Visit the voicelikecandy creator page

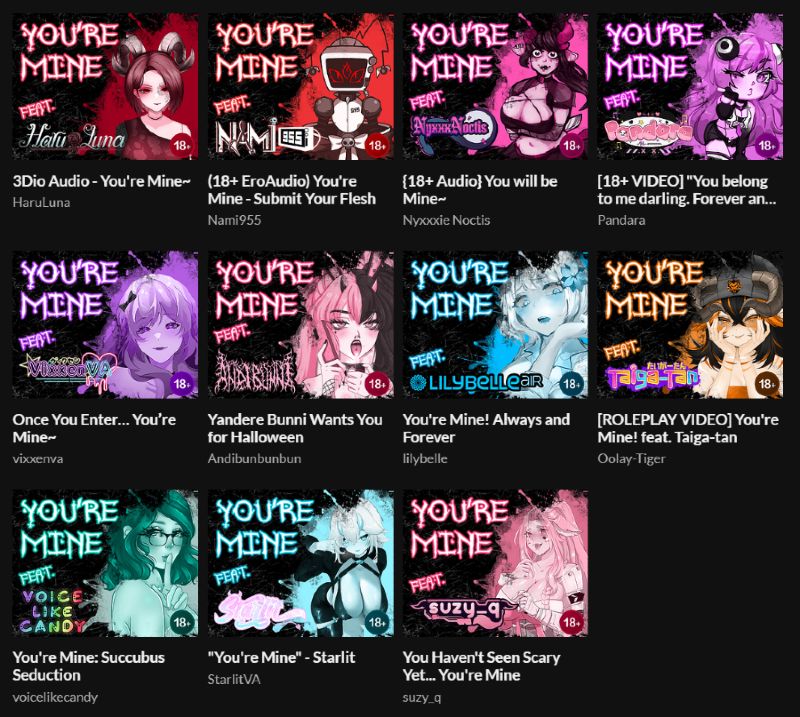(x=55, y=697)
